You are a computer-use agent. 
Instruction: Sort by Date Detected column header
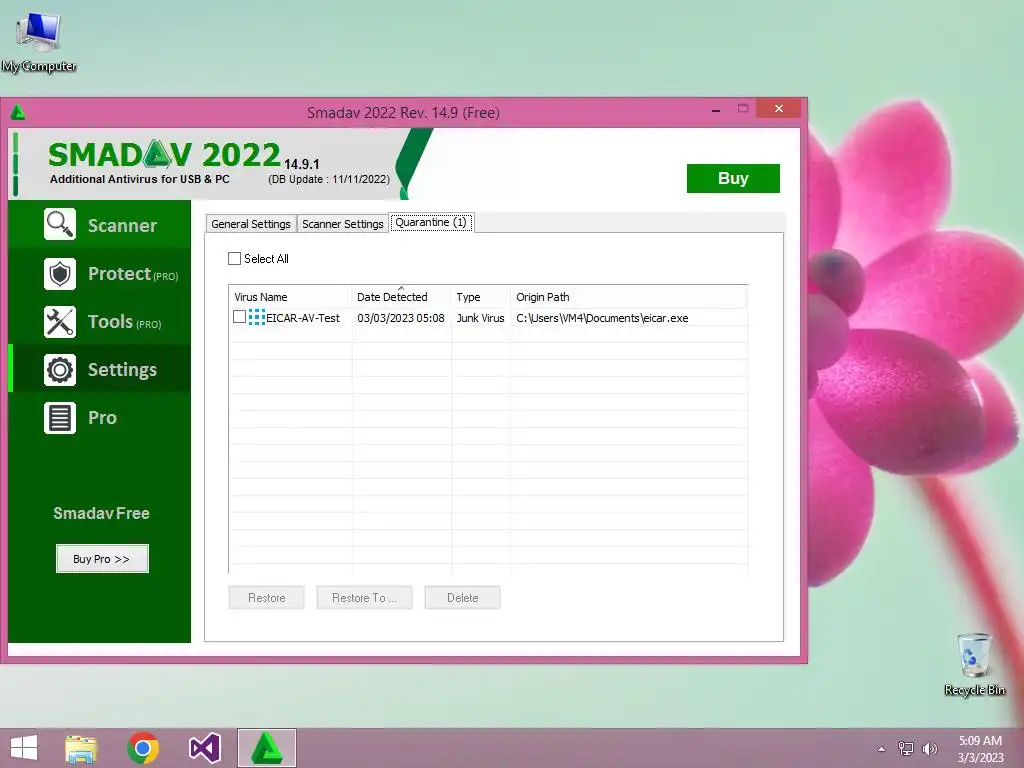point(401,297)
